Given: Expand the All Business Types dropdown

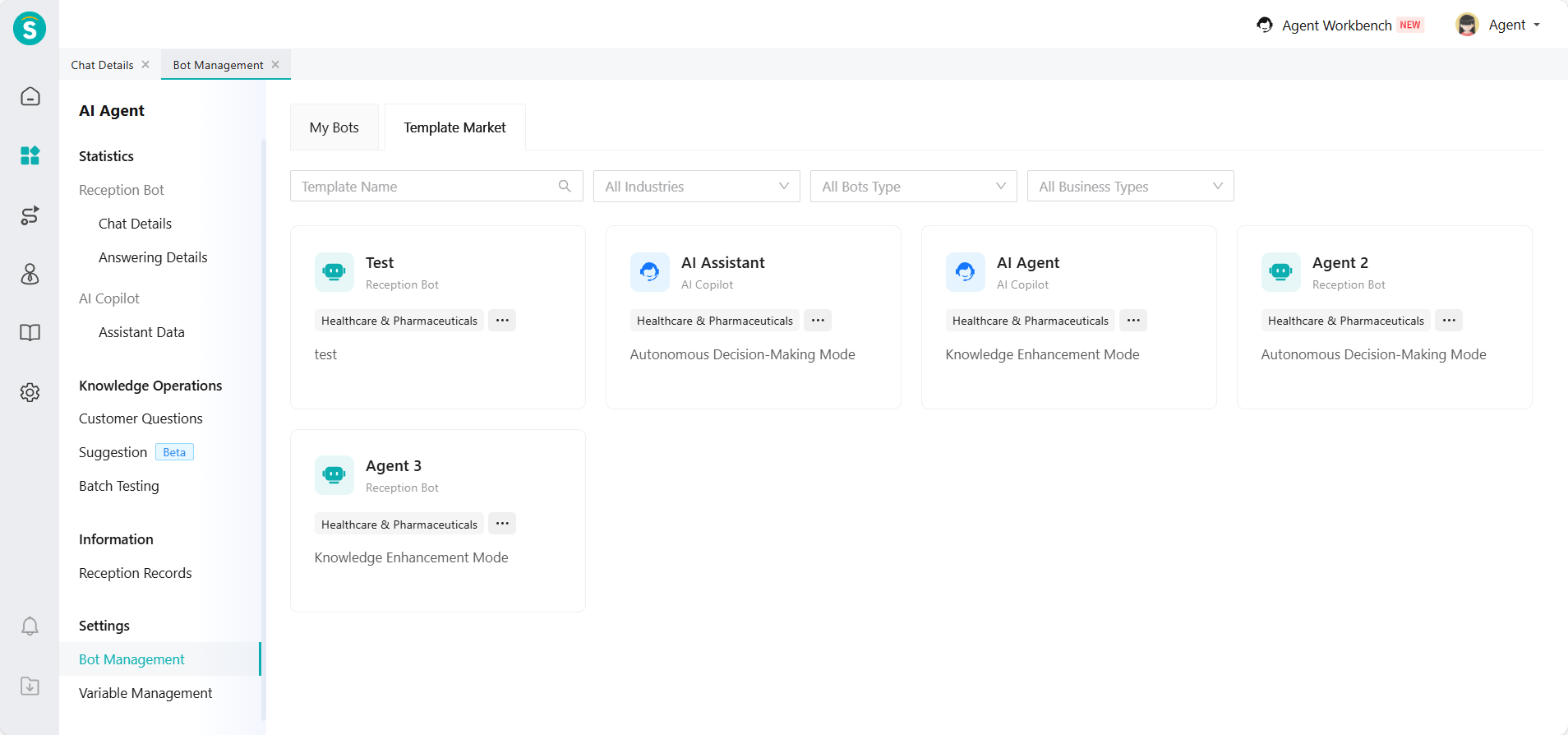Looking at the screenshot, I should 1130,187.
